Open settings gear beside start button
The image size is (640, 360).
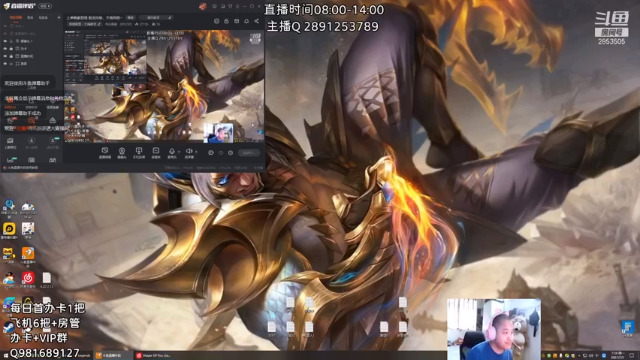tap(231, 153)
